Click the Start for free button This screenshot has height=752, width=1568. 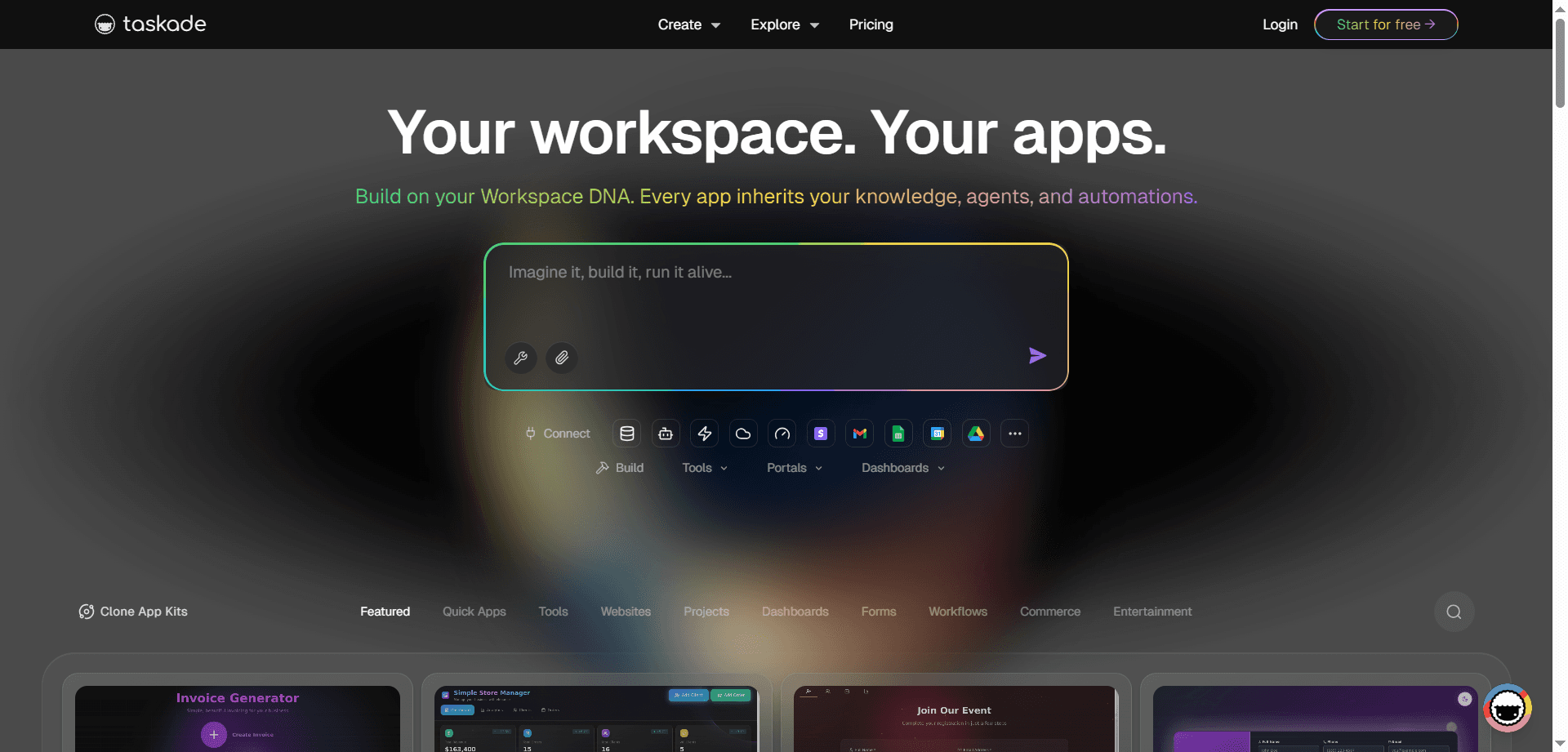(x=1385, y=24)
